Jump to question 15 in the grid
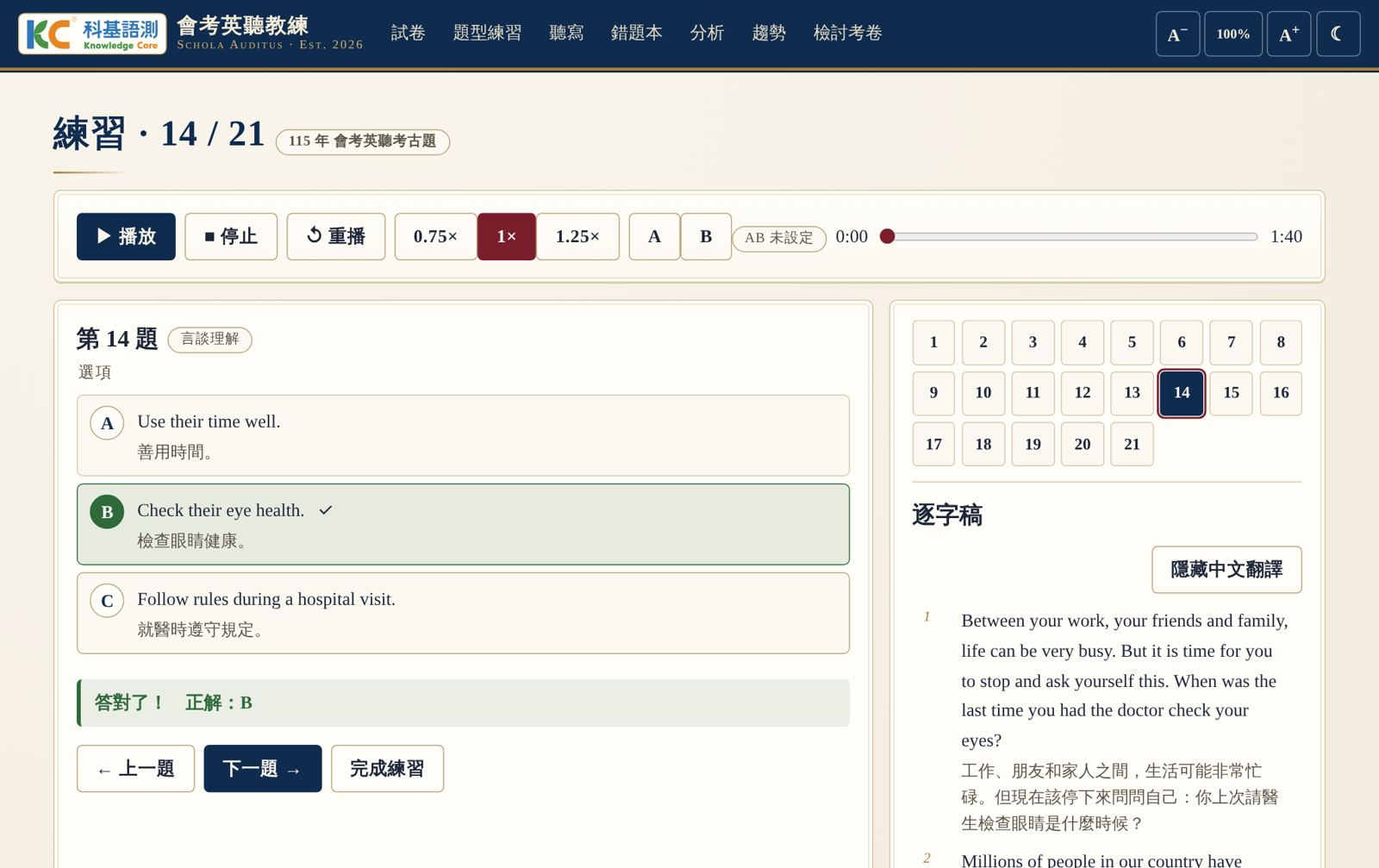 coord(1231,393)
